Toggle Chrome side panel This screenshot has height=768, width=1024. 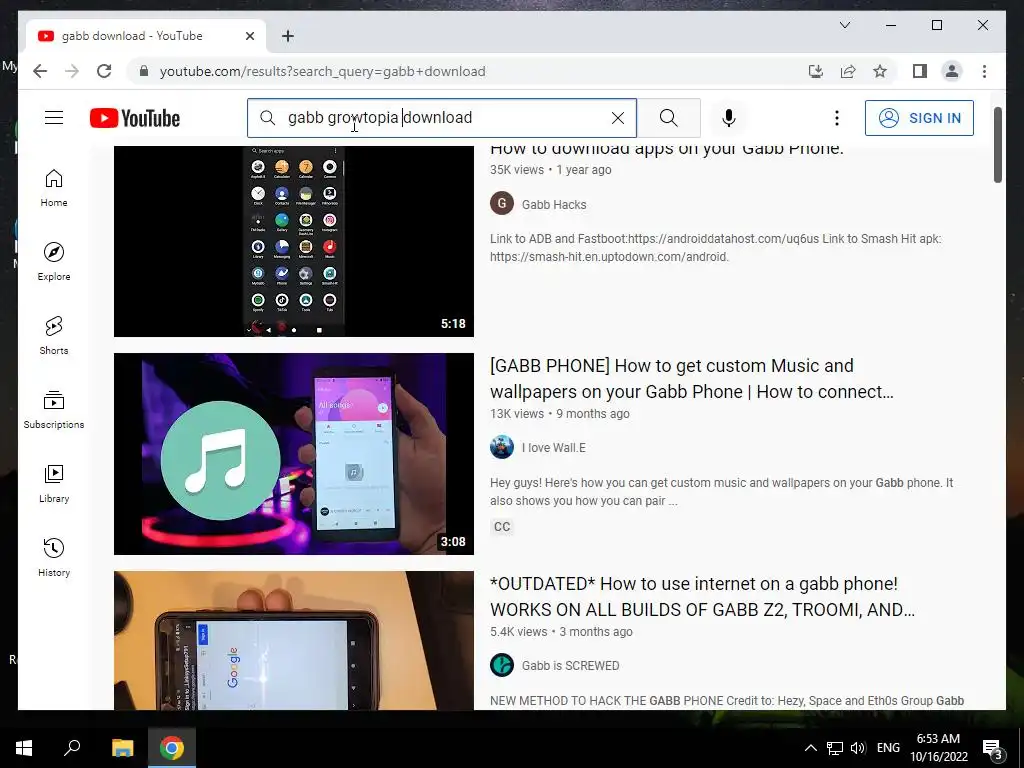(x=920, y=71)
